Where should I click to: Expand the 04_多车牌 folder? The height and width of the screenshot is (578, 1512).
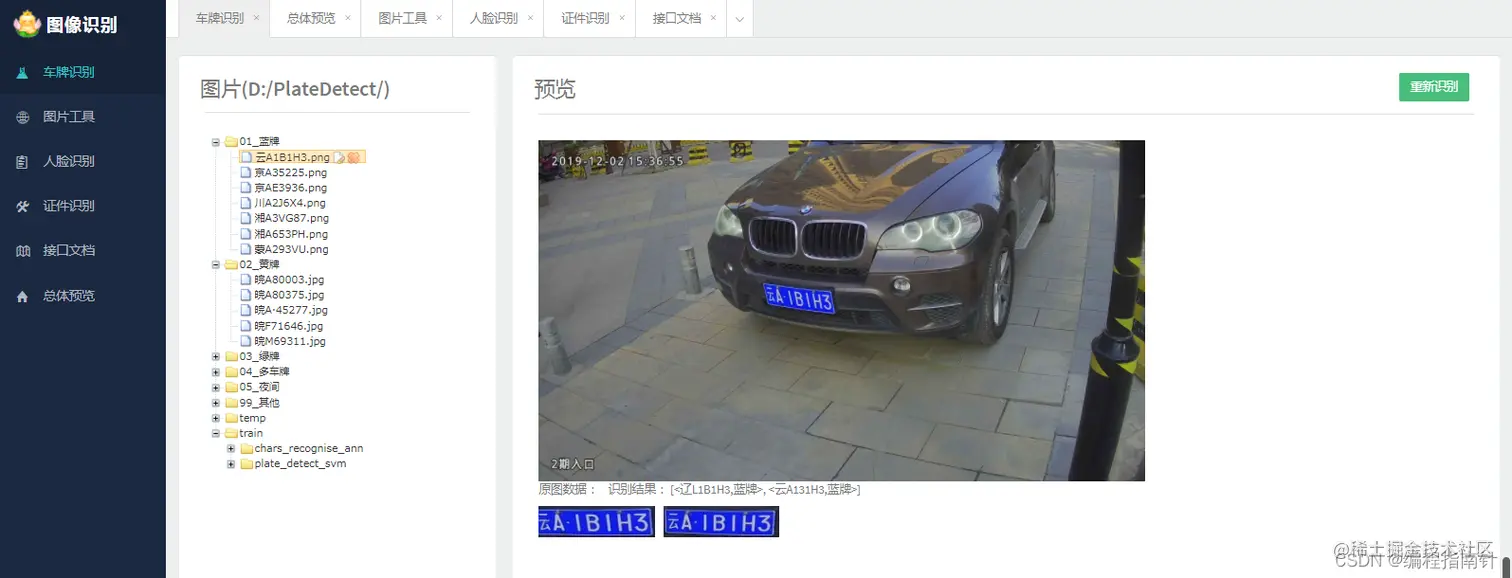(x=215, y=372)
